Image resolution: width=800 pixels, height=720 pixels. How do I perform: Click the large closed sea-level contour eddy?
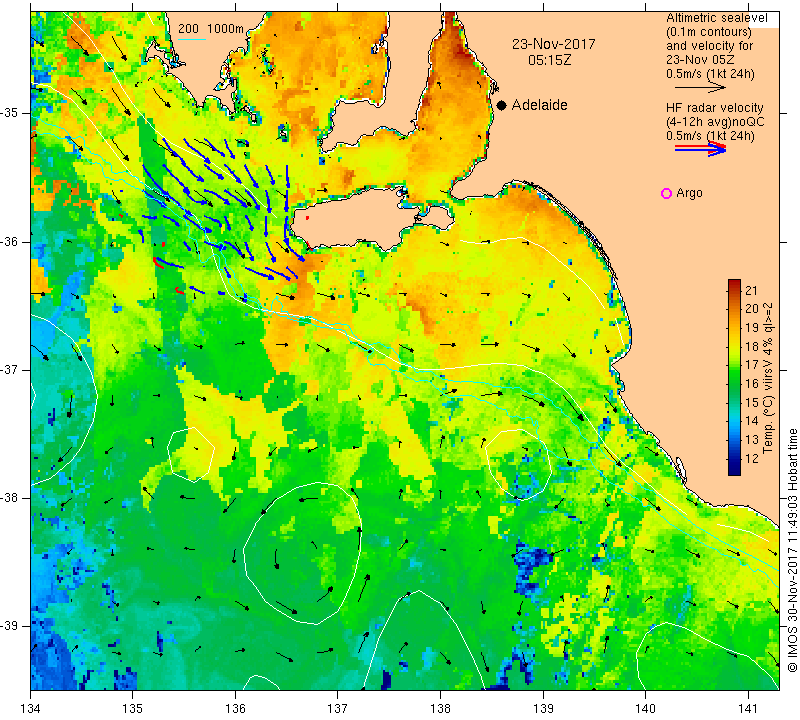[x=303, y=553]
